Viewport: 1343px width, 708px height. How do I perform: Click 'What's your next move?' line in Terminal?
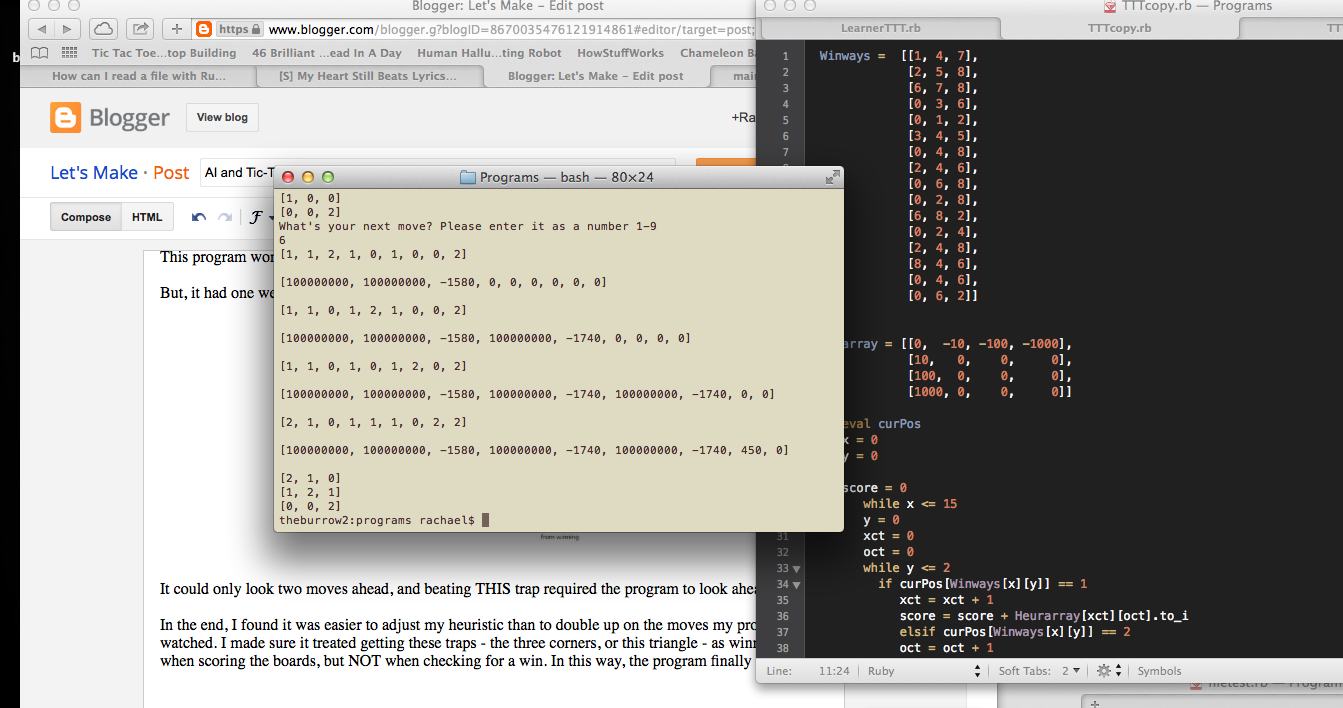pyautogui.click(x=468, y=226)
